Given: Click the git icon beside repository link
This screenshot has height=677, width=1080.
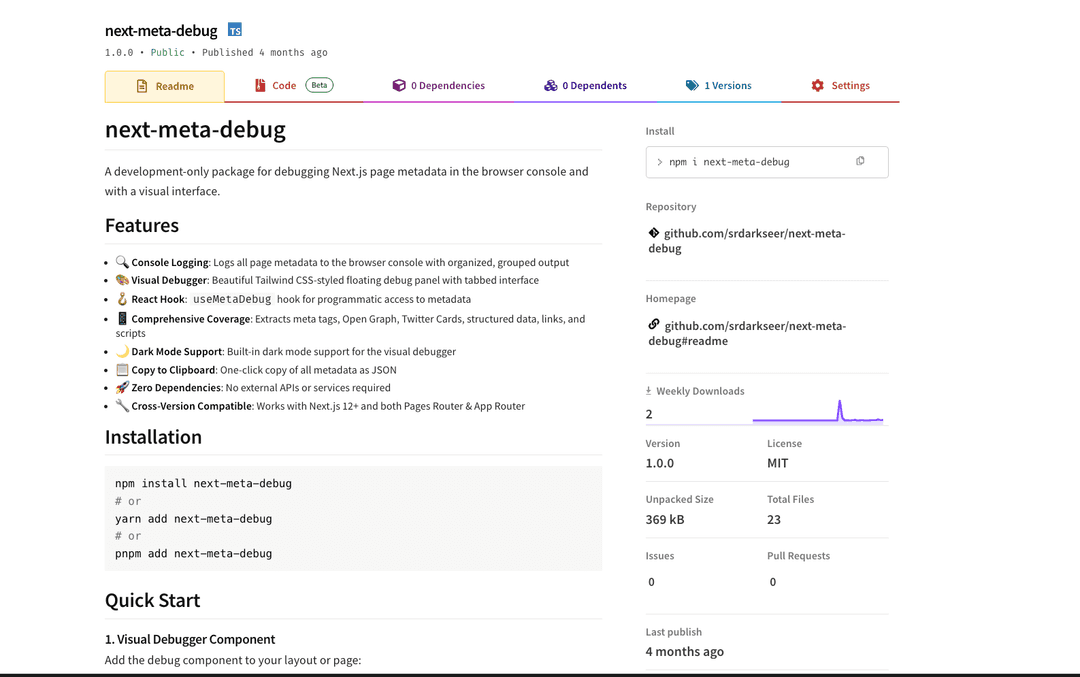Looking at the screenshot, I should coord(654,232).
